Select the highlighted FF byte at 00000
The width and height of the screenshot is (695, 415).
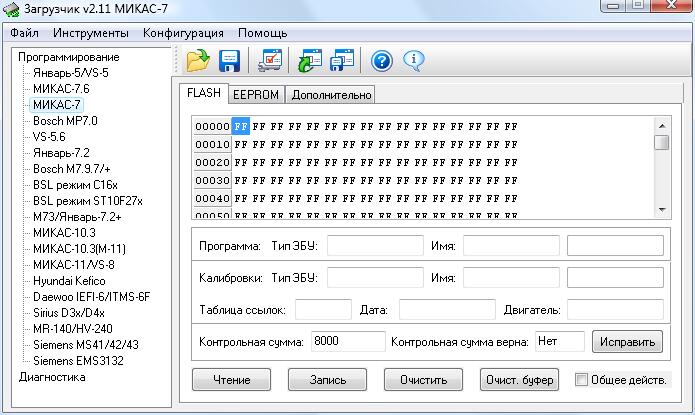pyautogui.click(x=241, y=126)
